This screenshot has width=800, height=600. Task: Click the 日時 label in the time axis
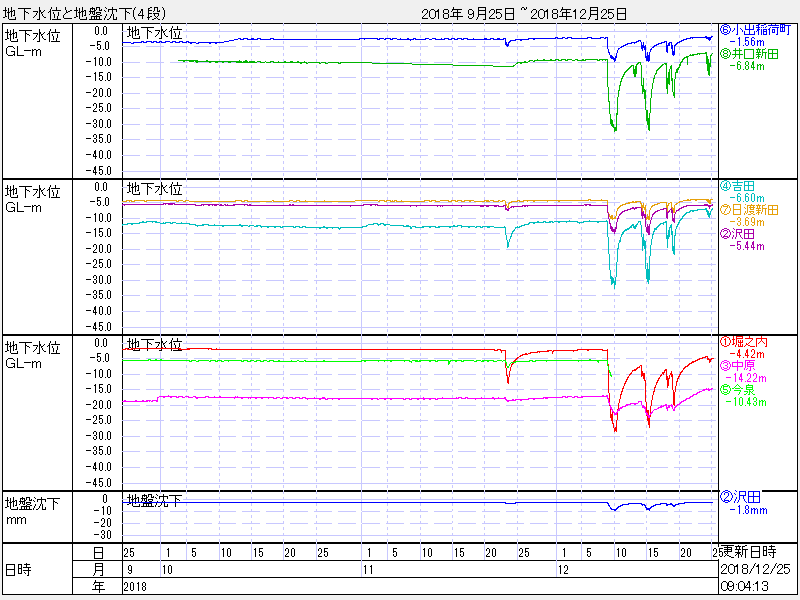pyautogui.click(x=18, y=569)
